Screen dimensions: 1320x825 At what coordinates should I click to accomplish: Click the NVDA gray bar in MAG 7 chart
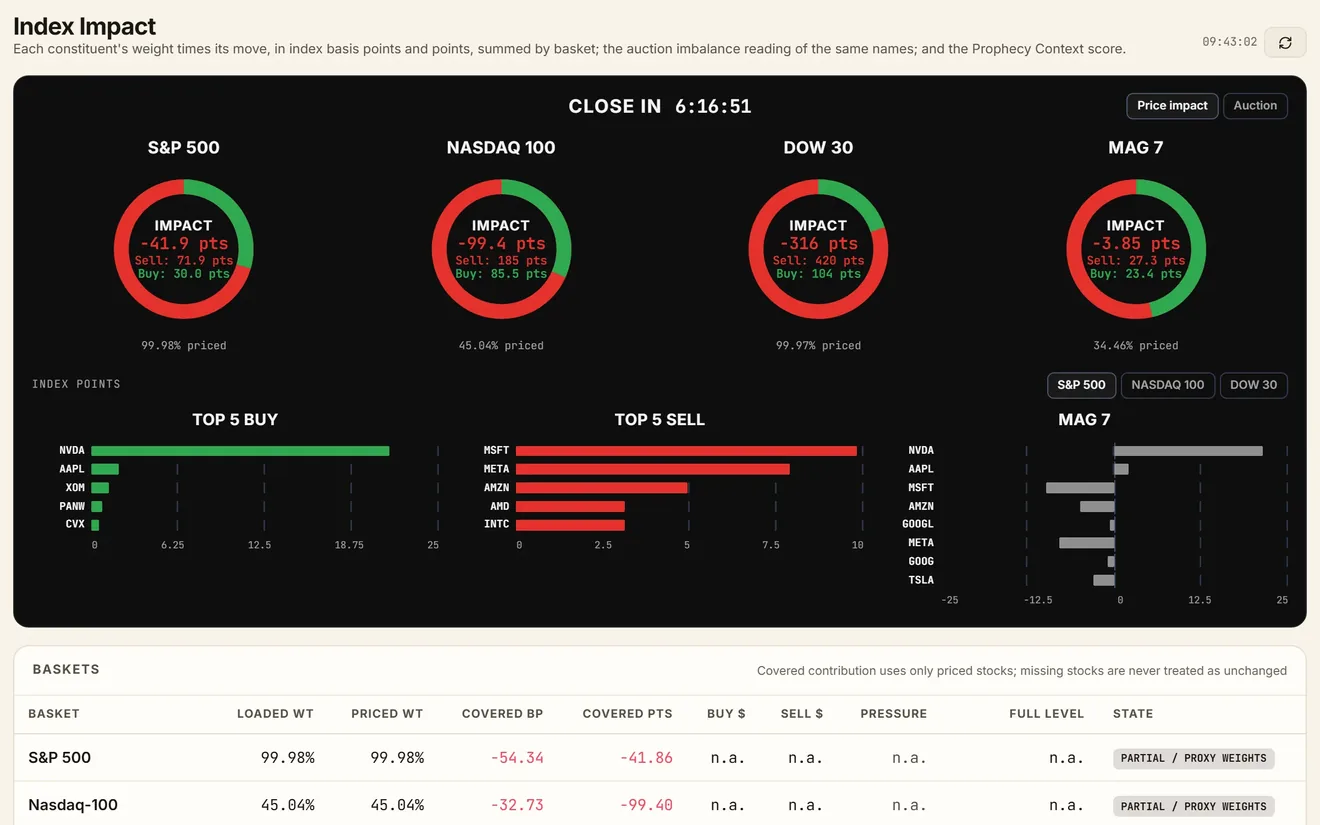coord(1188,451)
